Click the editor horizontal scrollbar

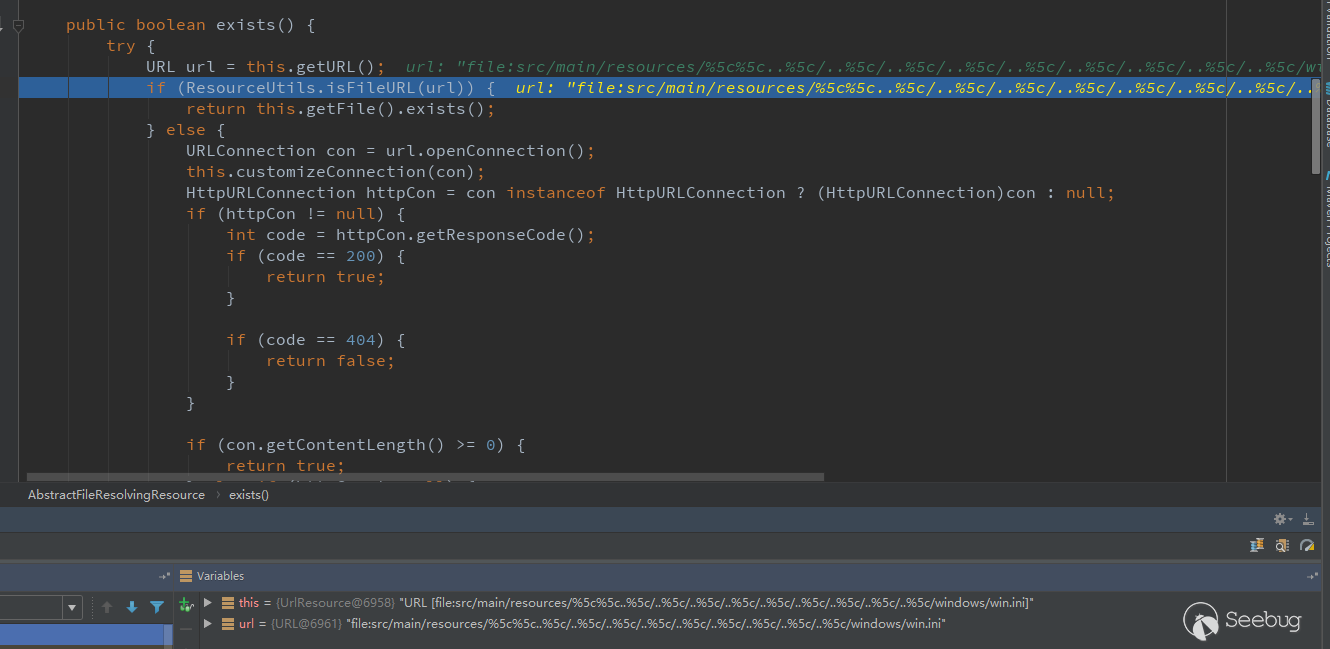pyautogui.click(x=426, y=477)
